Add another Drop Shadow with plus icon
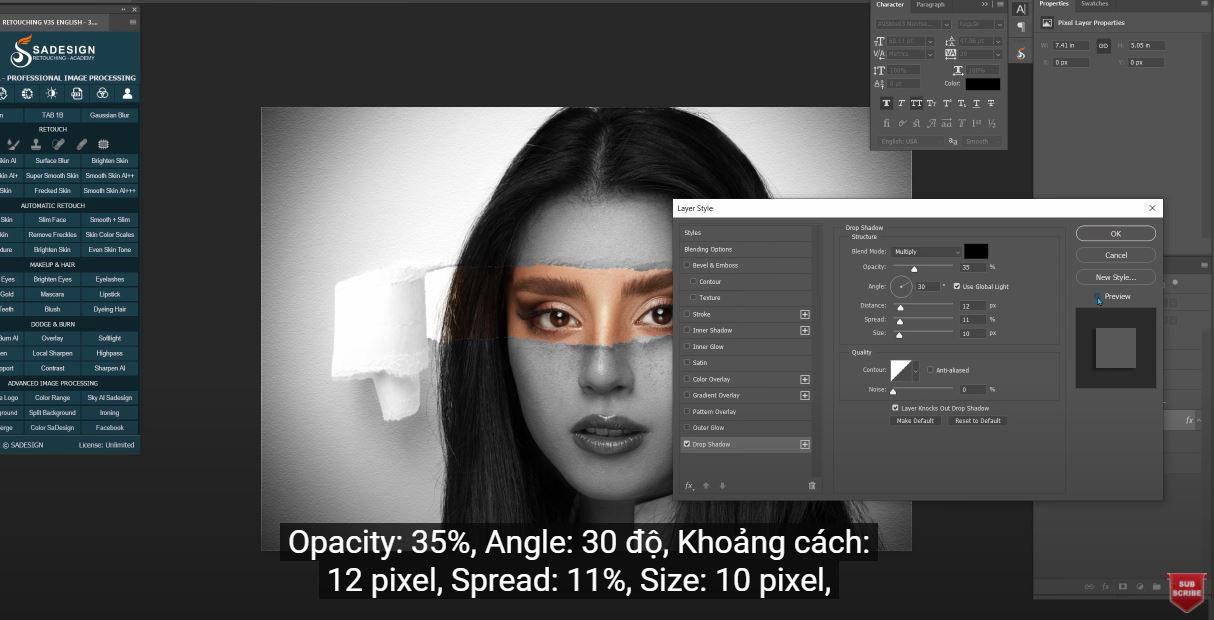1214x620 pixels. click(805, 444)
